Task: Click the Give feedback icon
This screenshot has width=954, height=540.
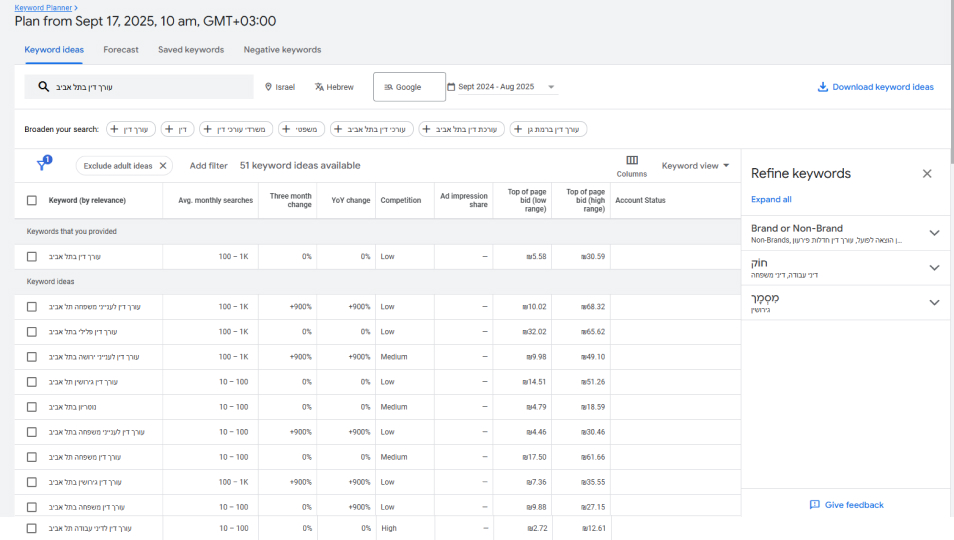Action: click(x=814, y=505)
